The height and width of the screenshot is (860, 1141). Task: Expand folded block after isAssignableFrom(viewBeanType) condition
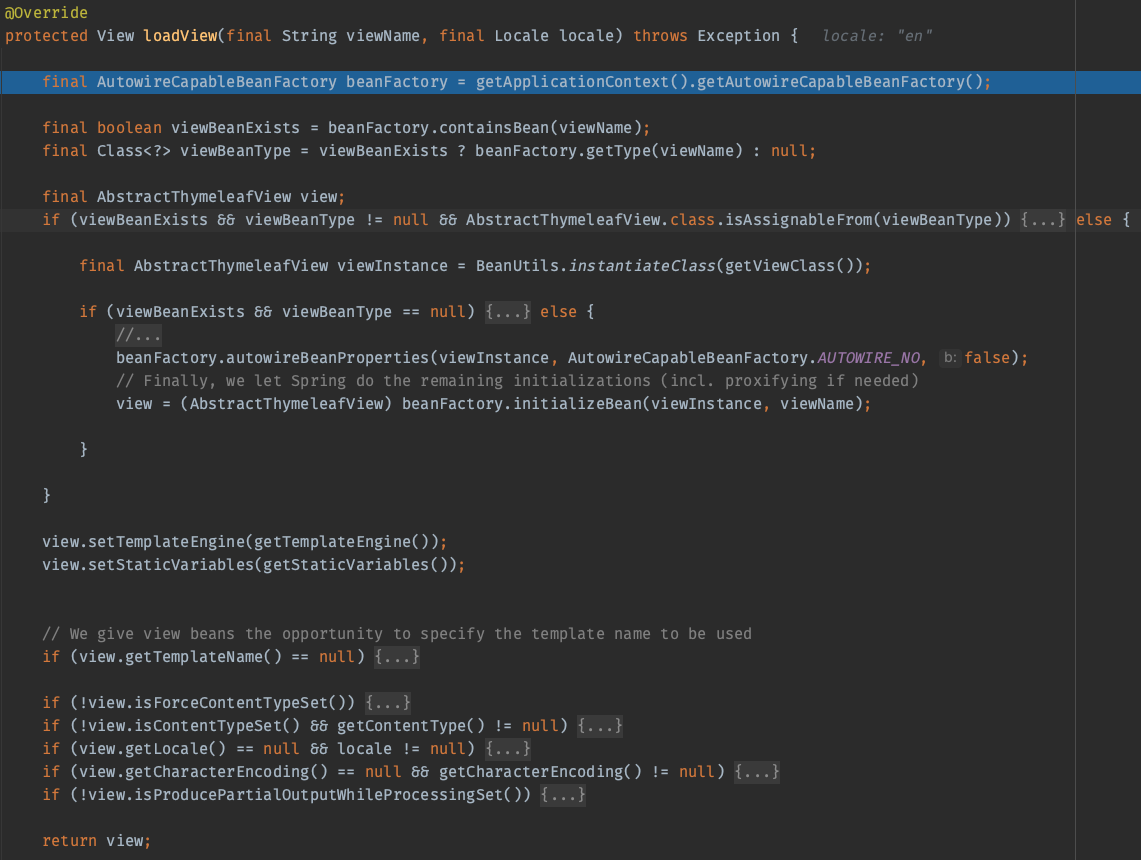(1044, 220)
